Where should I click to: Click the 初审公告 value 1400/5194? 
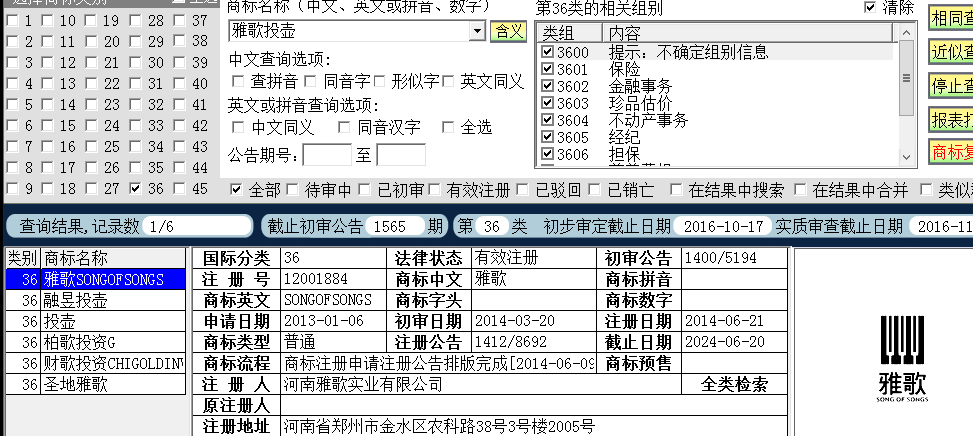(x=720, y=257)
